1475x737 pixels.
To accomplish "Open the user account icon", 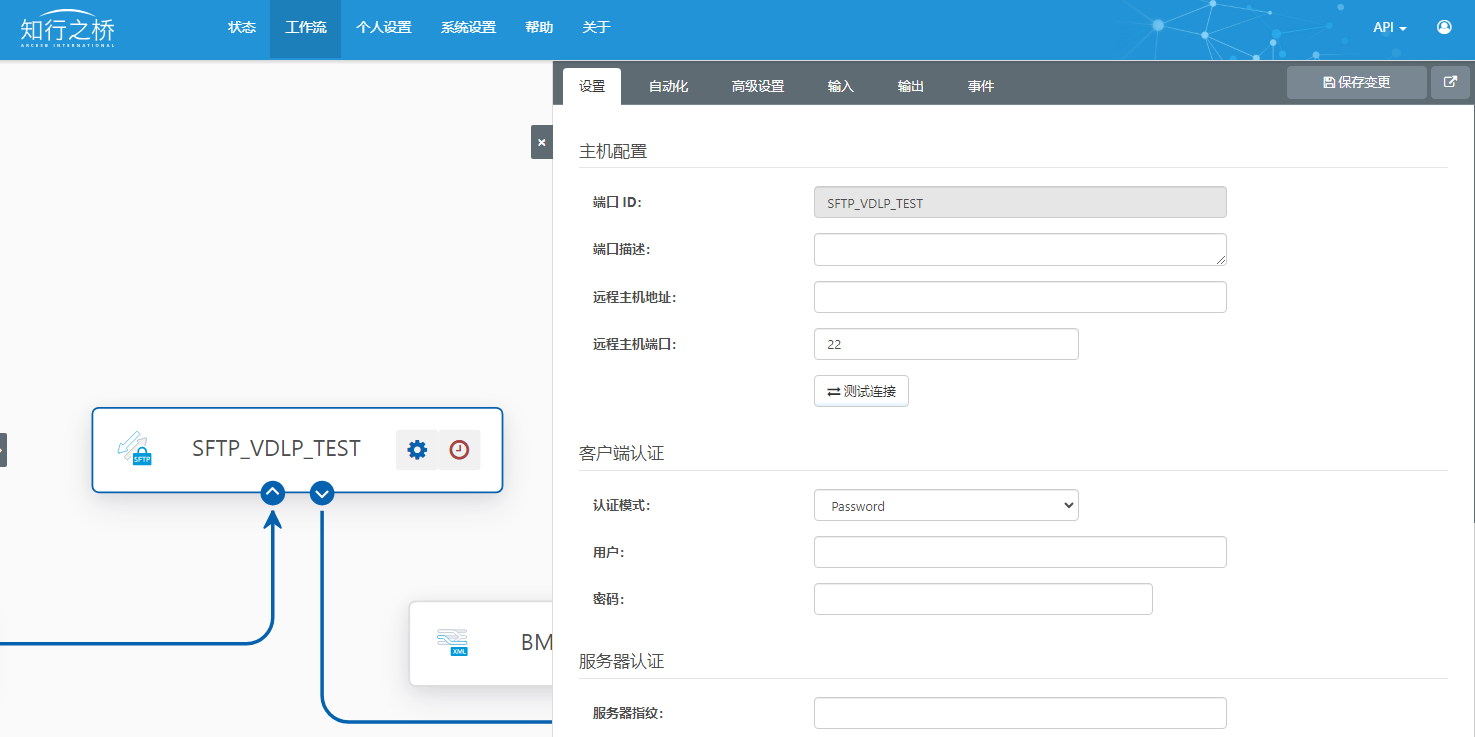I will [1444, 27].
